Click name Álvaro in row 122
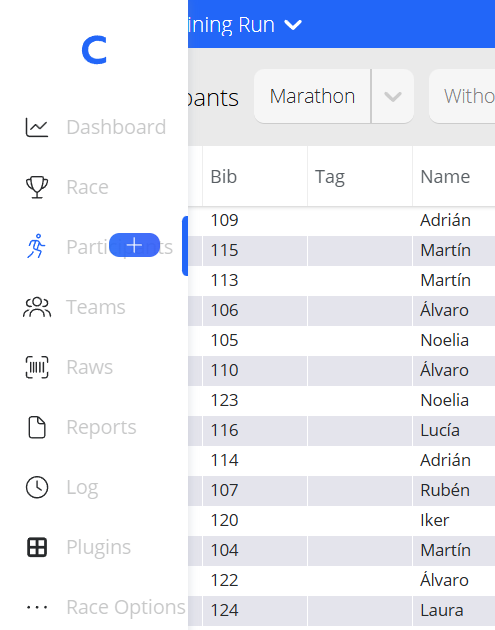 tap(444, 580)
